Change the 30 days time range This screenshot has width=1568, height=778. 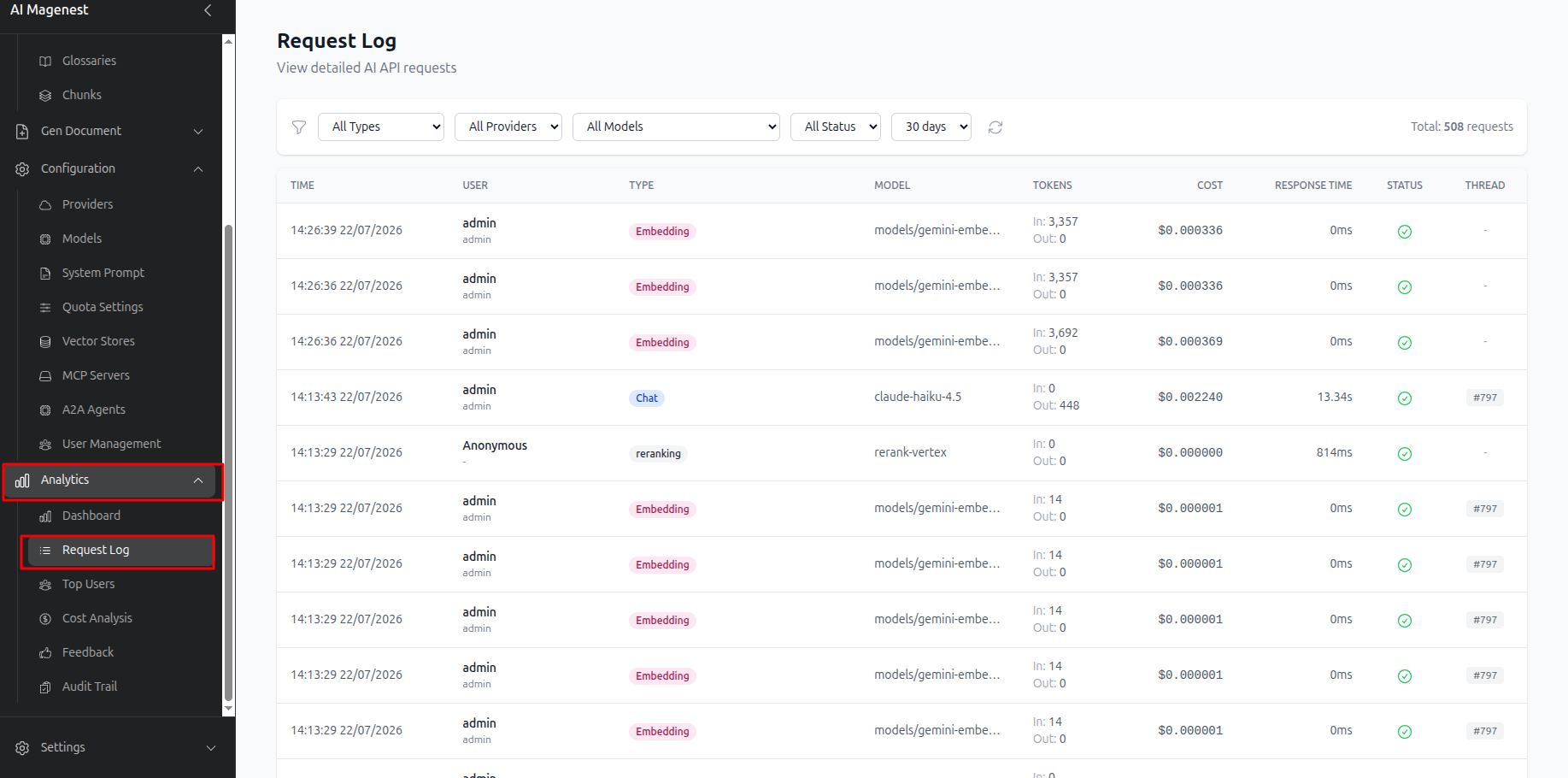click(x=931, y=127)
